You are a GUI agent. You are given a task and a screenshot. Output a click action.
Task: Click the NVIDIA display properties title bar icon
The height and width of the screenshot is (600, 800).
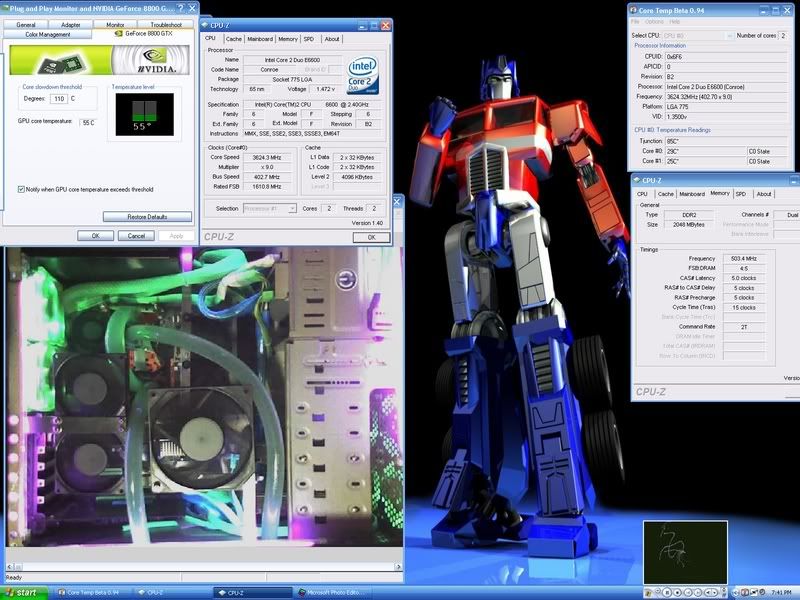coord(5,8)
